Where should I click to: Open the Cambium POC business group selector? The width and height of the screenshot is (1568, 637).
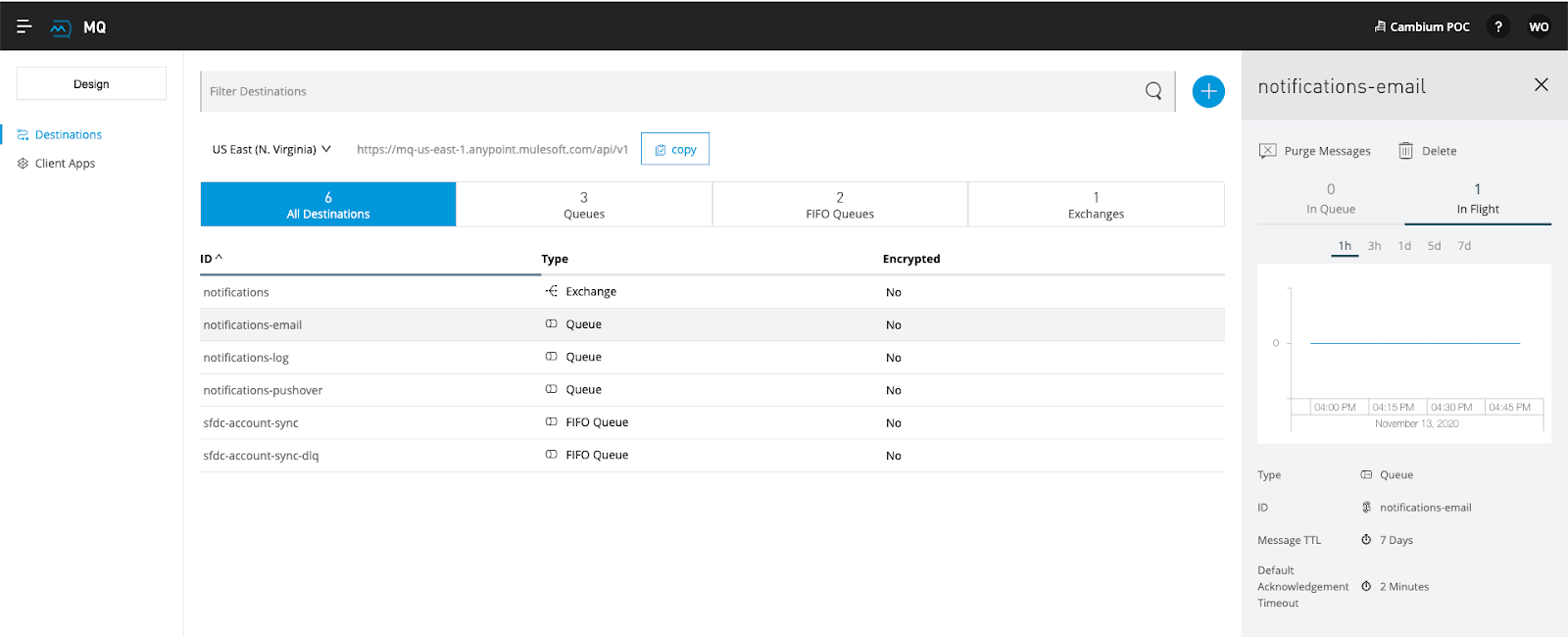click(1422, 26)
